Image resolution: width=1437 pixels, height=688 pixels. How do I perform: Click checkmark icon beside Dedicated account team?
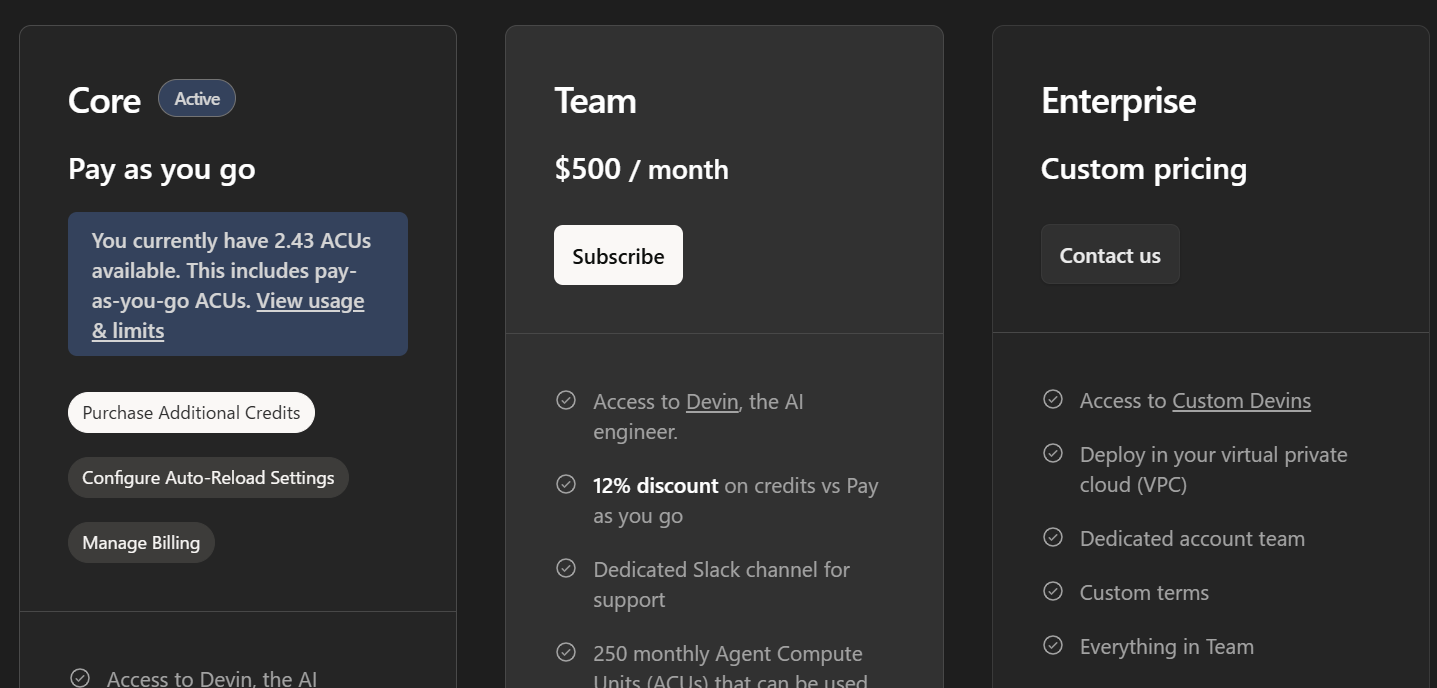(1053, 537)
